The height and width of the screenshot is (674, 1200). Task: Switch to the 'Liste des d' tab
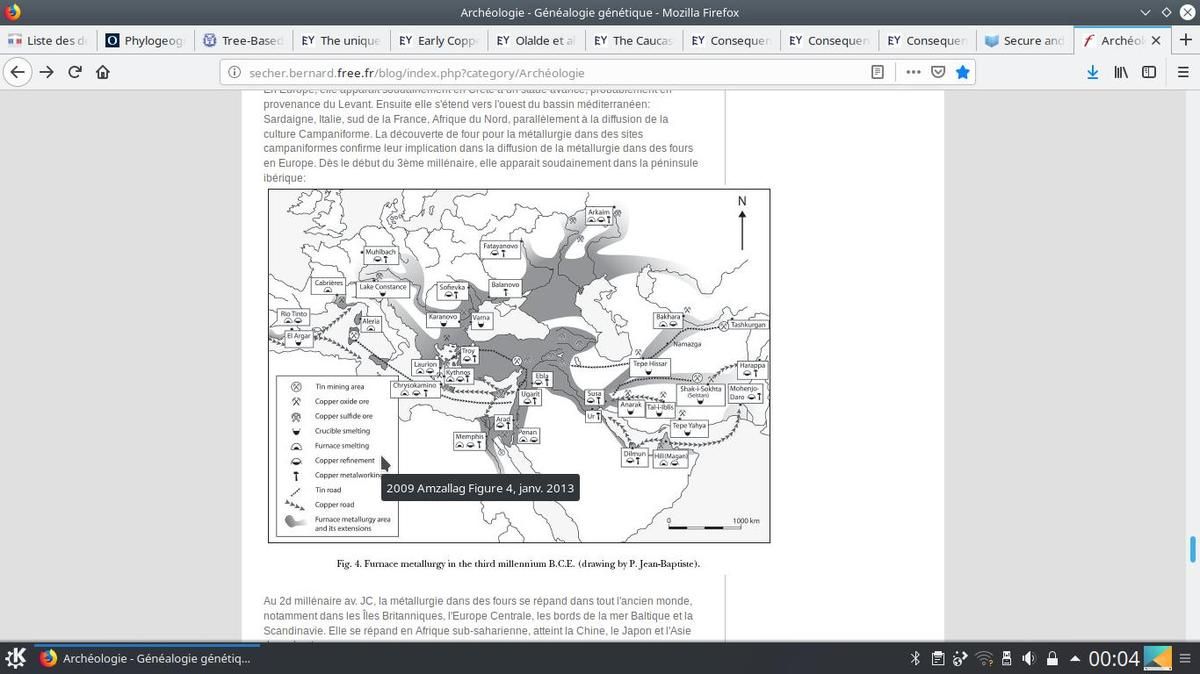47,41
